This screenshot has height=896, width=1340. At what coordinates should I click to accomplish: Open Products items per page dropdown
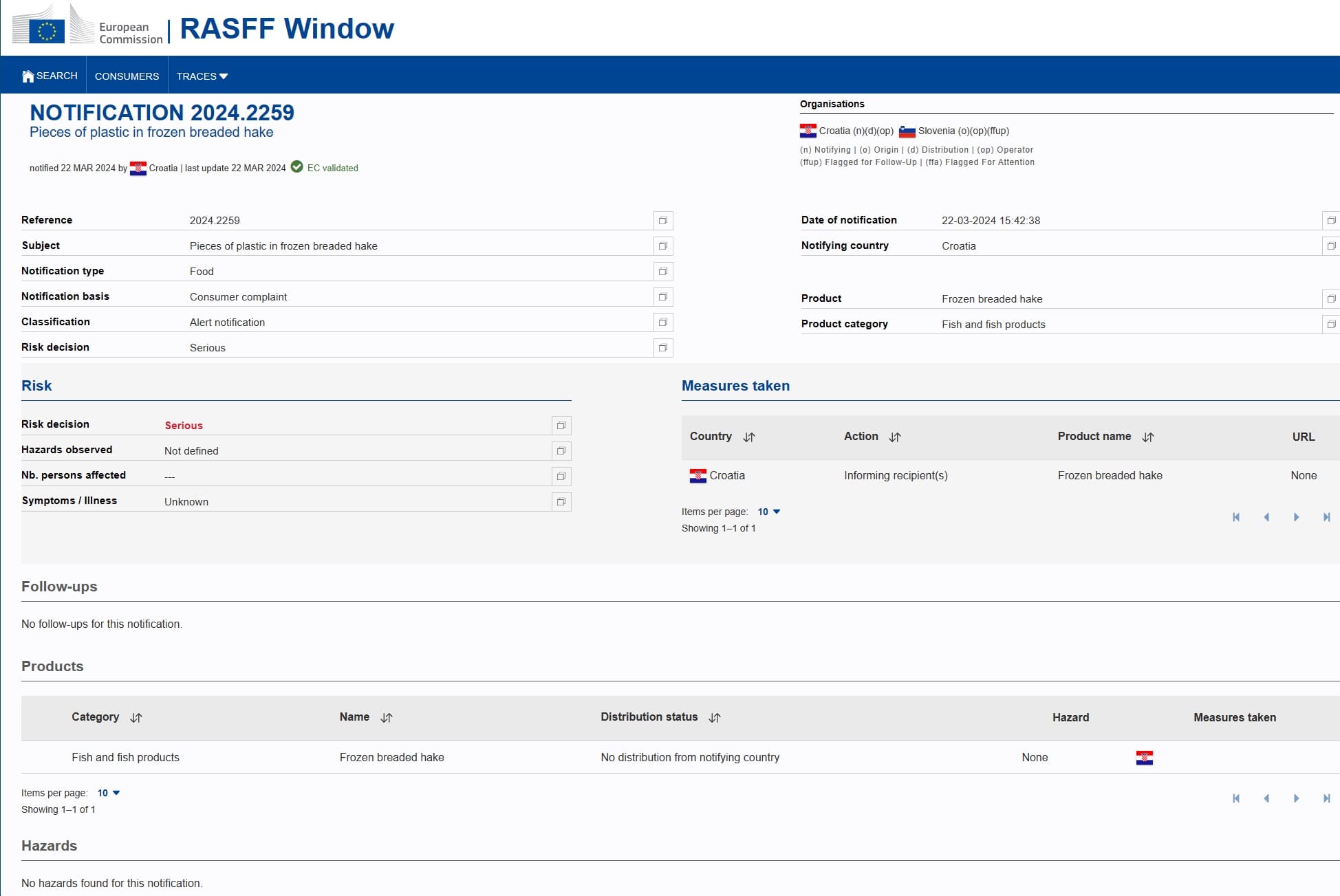[x=108, y=793]
